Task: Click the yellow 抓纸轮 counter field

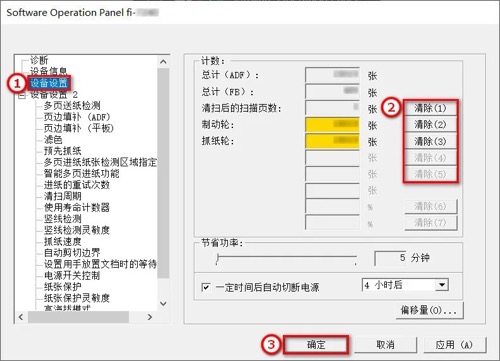Action: (332, 141)
